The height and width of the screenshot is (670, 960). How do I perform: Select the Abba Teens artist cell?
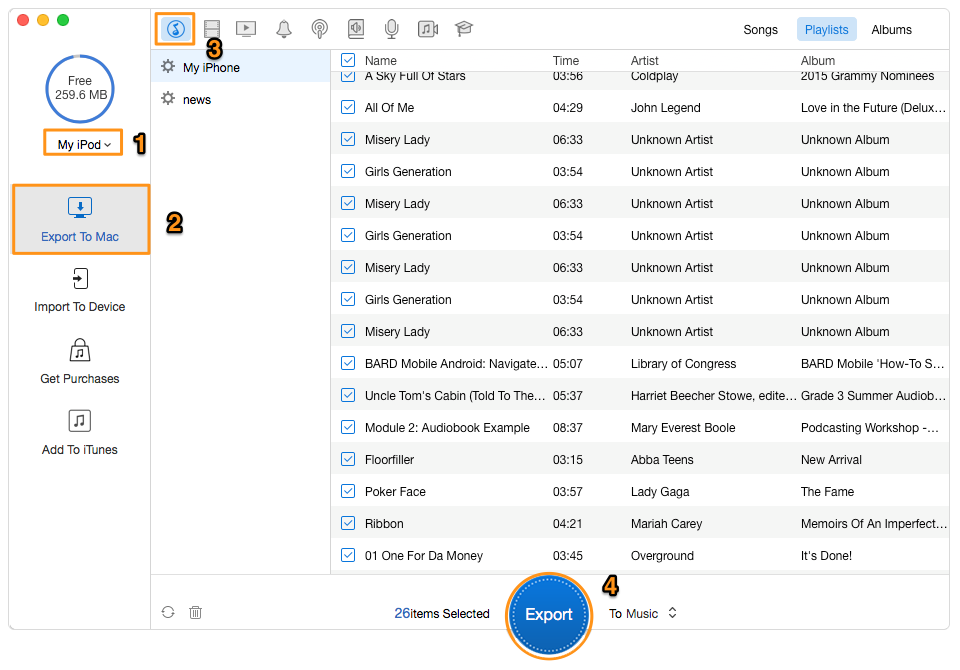click(662, 459)
